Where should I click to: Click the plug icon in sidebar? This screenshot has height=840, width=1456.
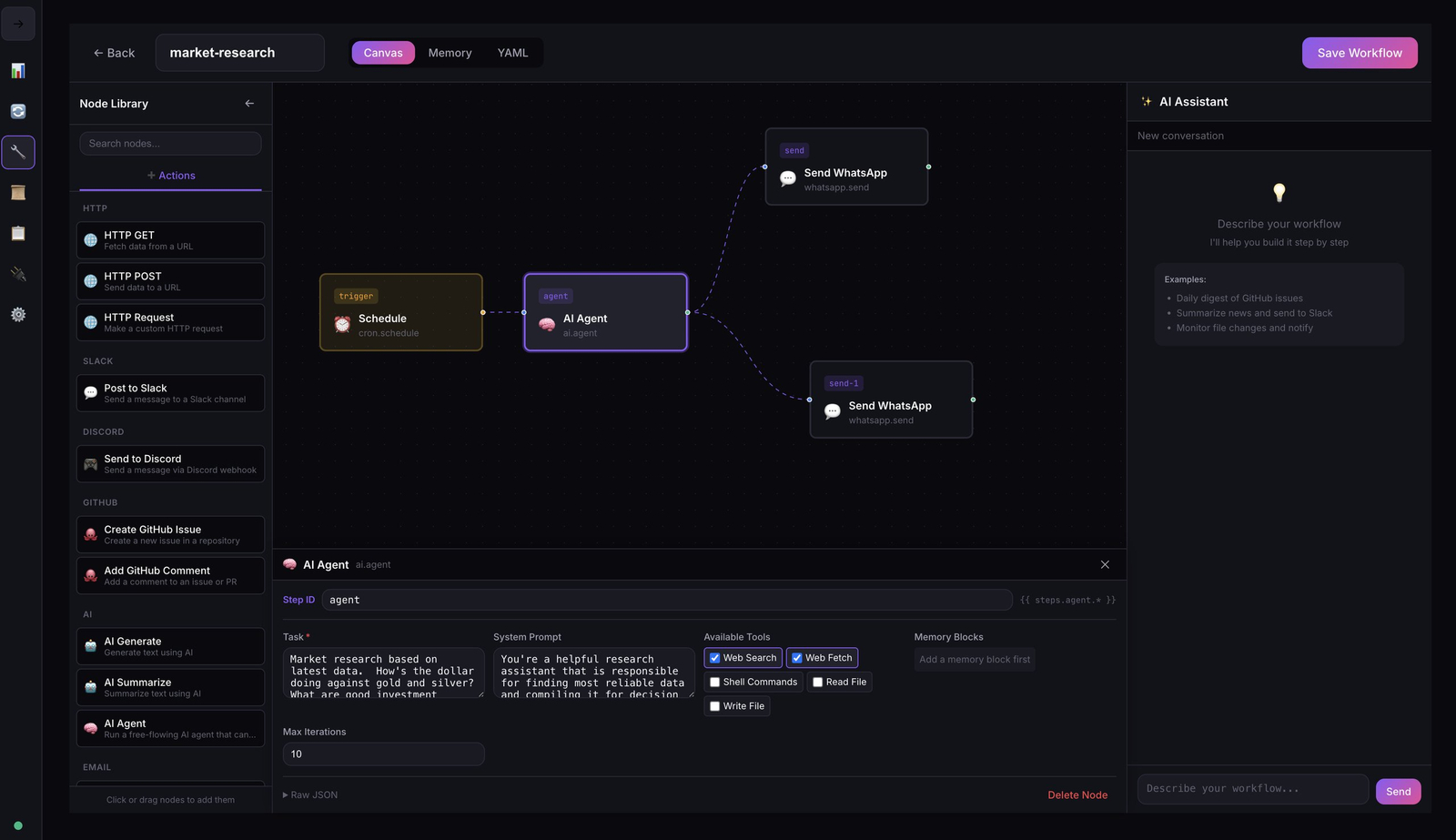[x=18, y=274]
